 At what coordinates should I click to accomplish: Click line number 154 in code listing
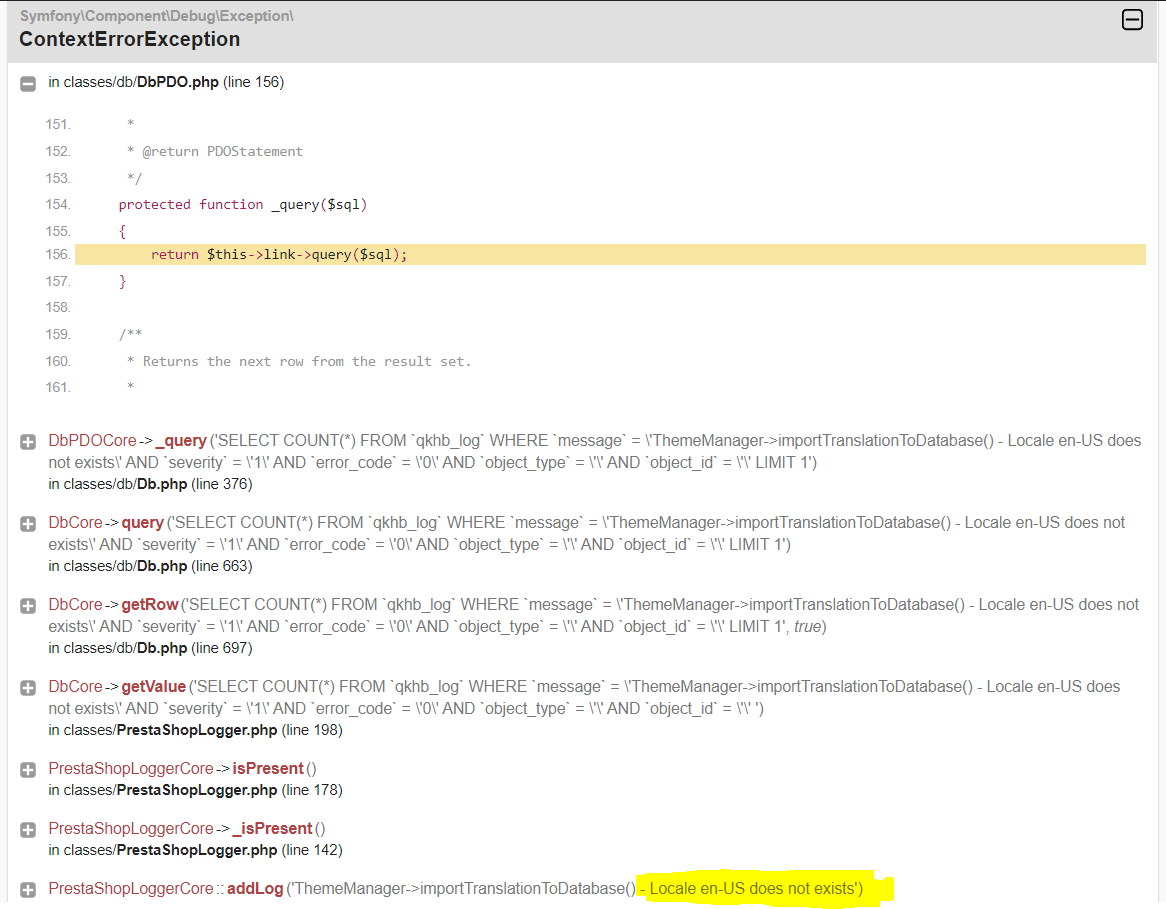click(58, 204)
